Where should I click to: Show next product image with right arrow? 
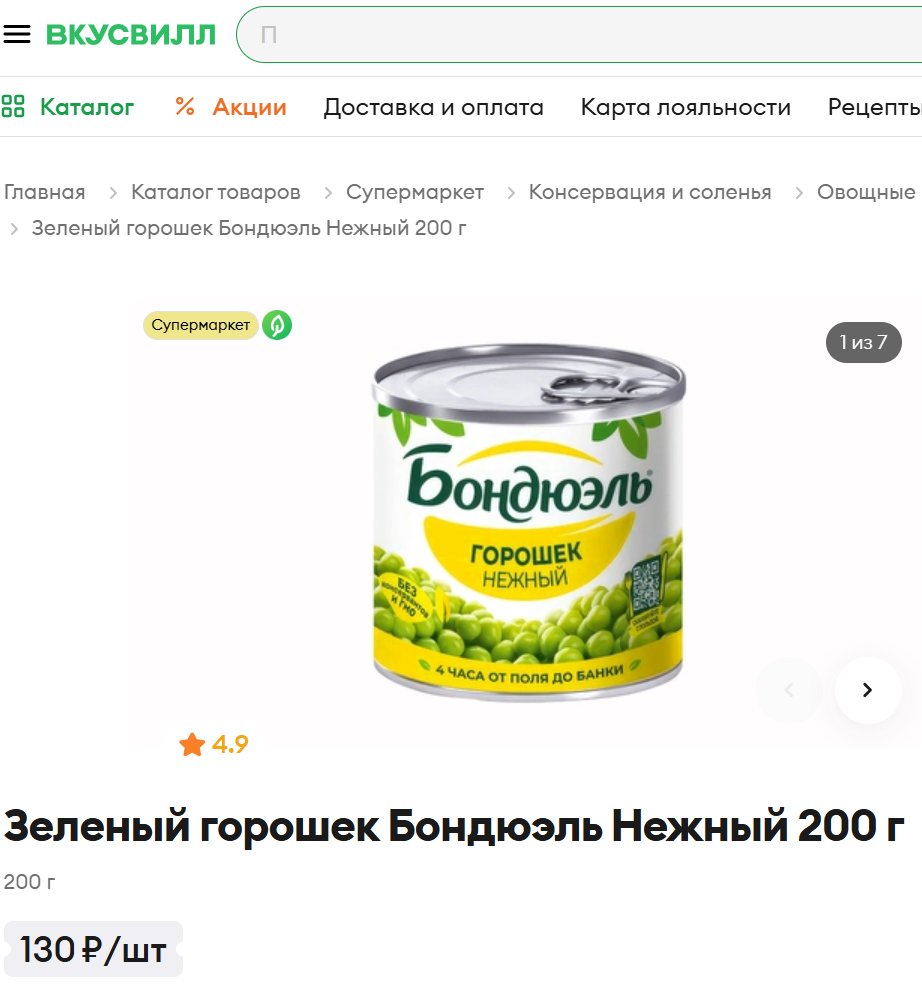tap(867, 690)
